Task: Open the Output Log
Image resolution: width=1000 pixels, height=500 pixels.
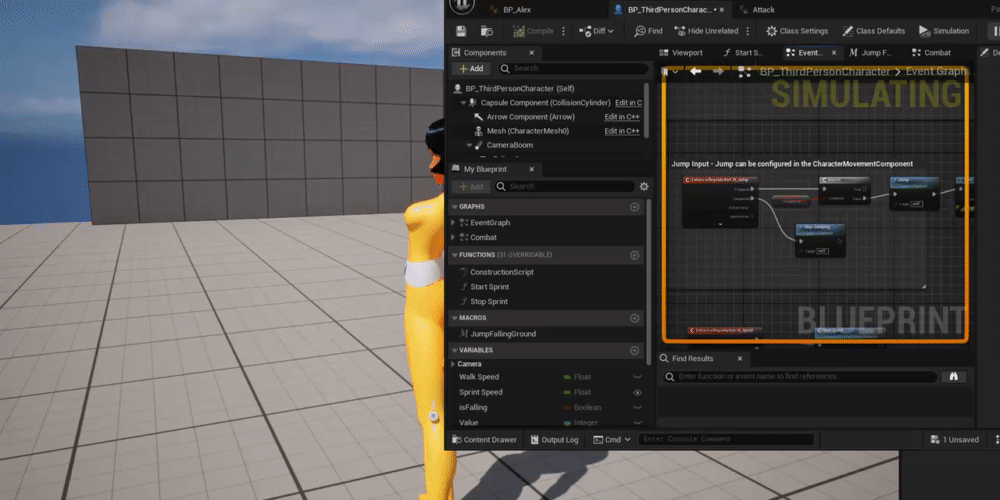Action: tap(554, 439)
